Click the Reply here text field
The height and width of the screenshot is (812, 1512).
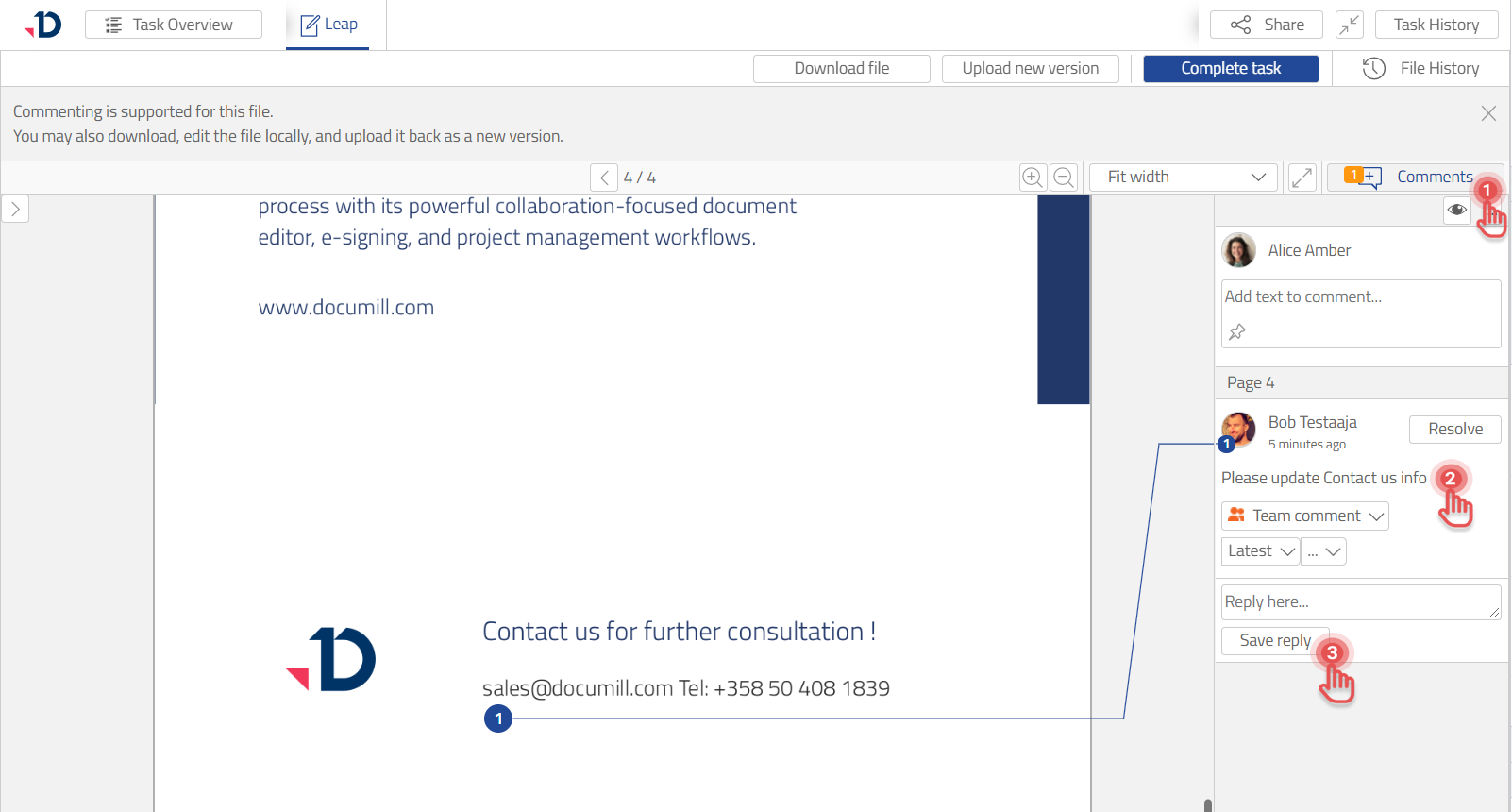coord(1359,602)
